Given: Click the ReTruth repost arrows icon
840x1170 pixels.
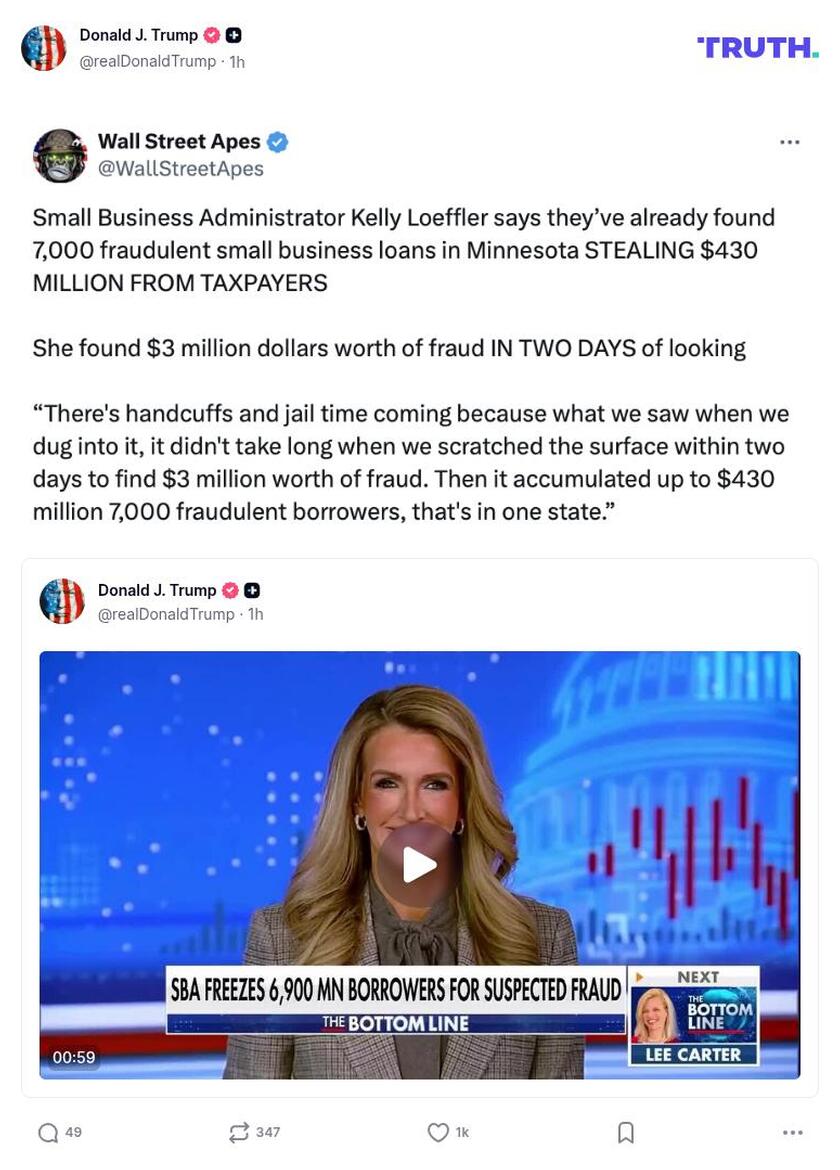Looking at the screenshot, I should tap(239, 1133).
